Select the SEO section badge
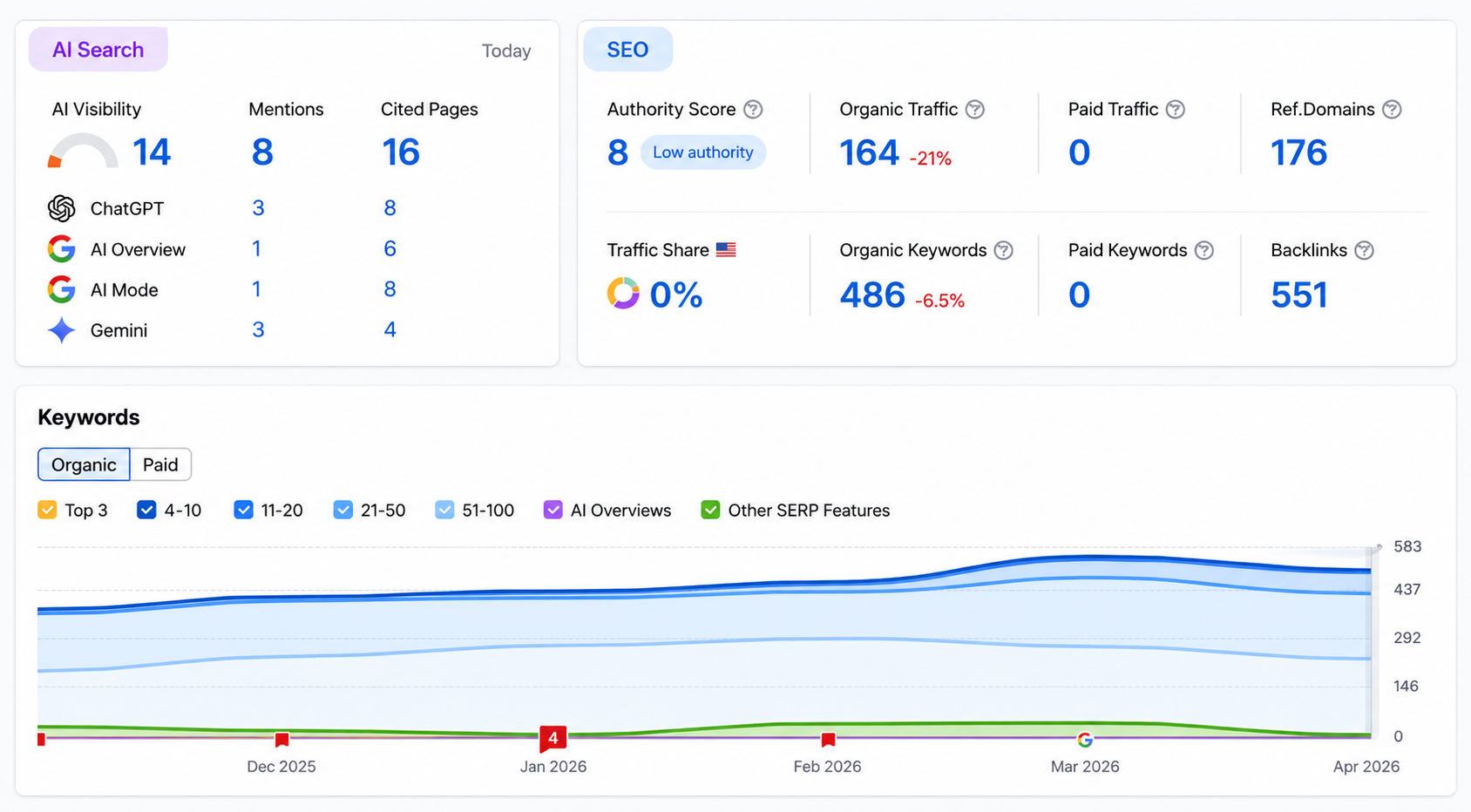Image resolution: width=1471 pixels, height=812 pixels. click(627, 49)
